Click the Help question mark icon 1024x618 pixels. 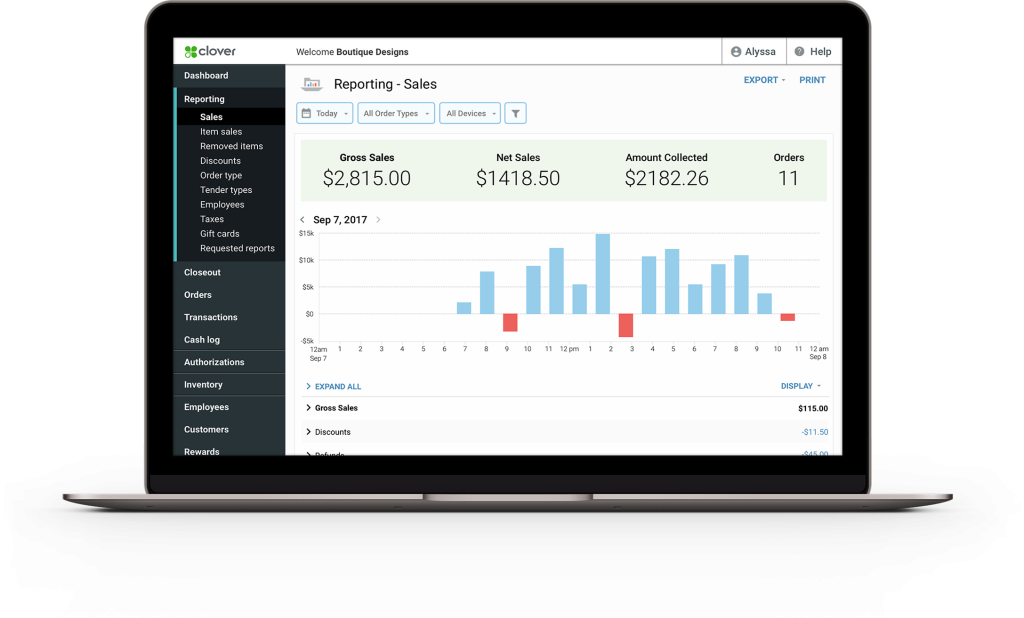point(799,52)
